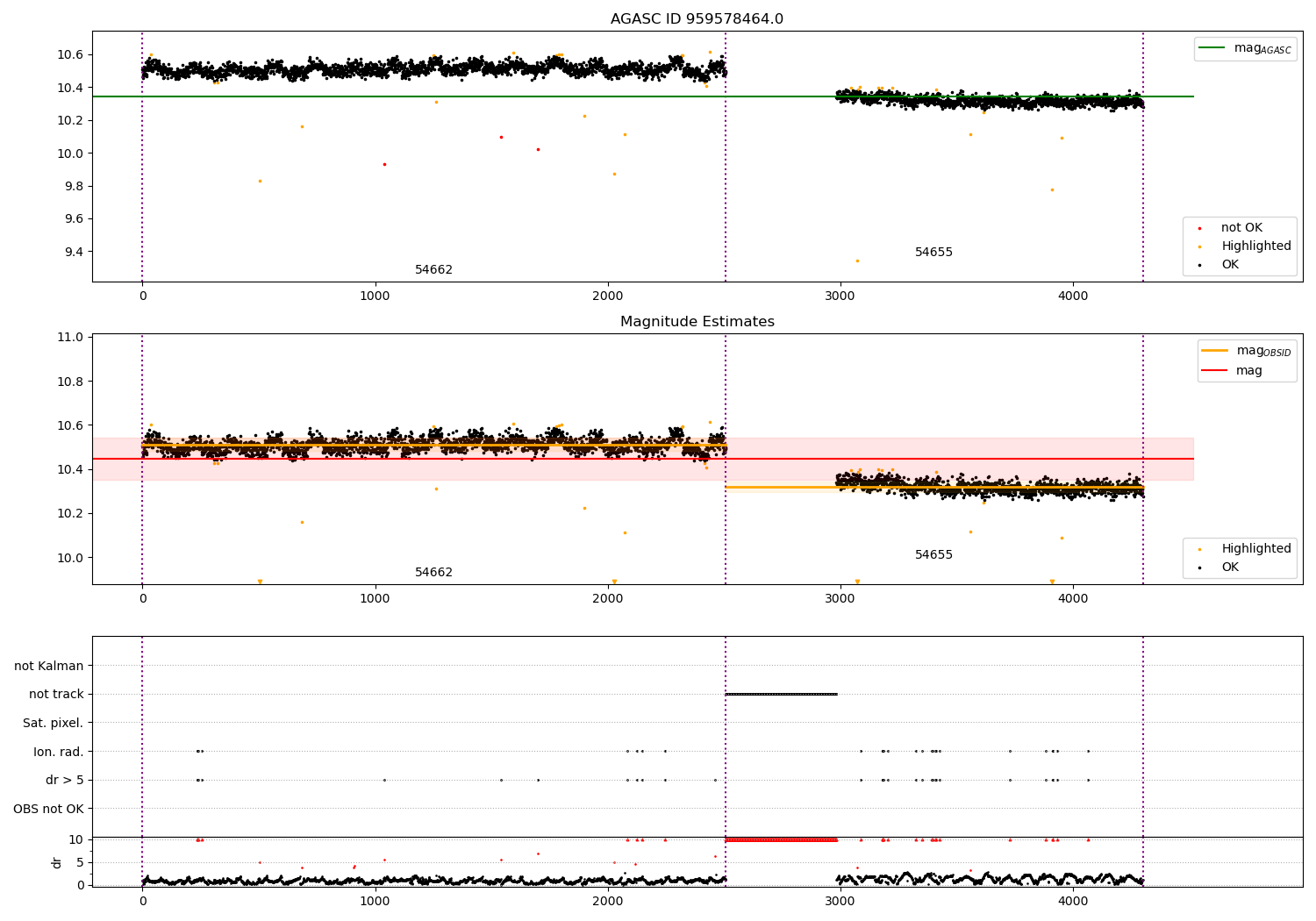Click the 'dr' axis label of bottom strip
Image resolution: width=1316 pixels, height=921 pixels.
57,862
